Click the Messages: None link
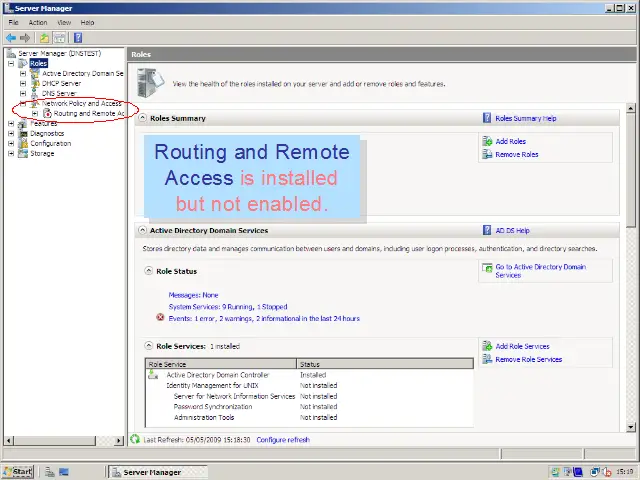Screen dimensions: 640x480 [x=193, y=295]
